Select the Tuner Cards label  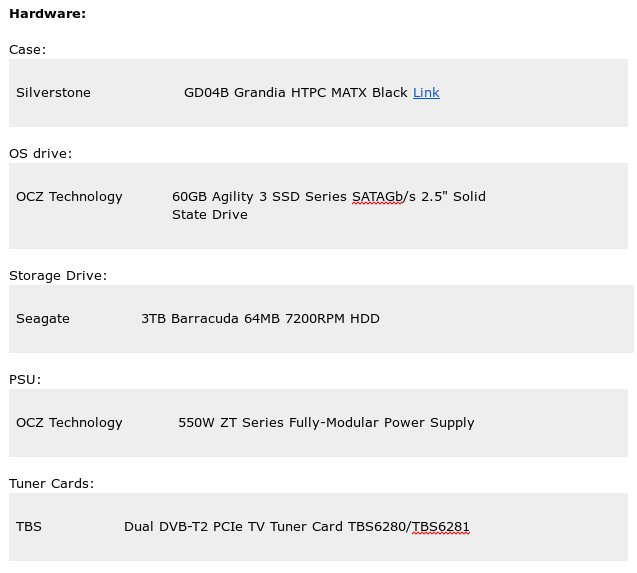pos(52,484)
